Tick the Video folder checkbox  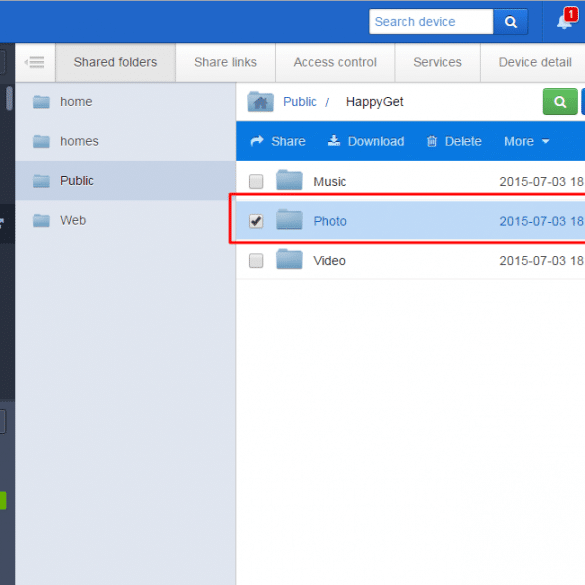(256, 260)
